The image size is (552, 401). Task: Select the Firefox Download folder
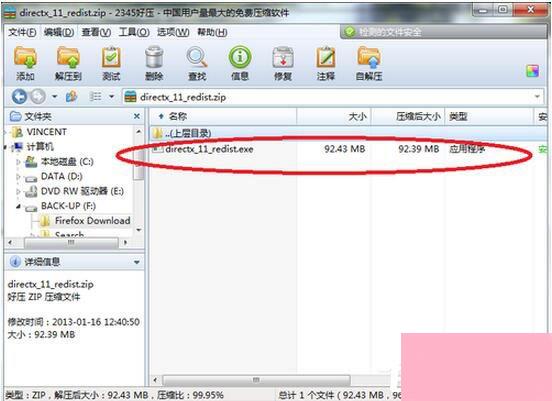click(93, 221)
